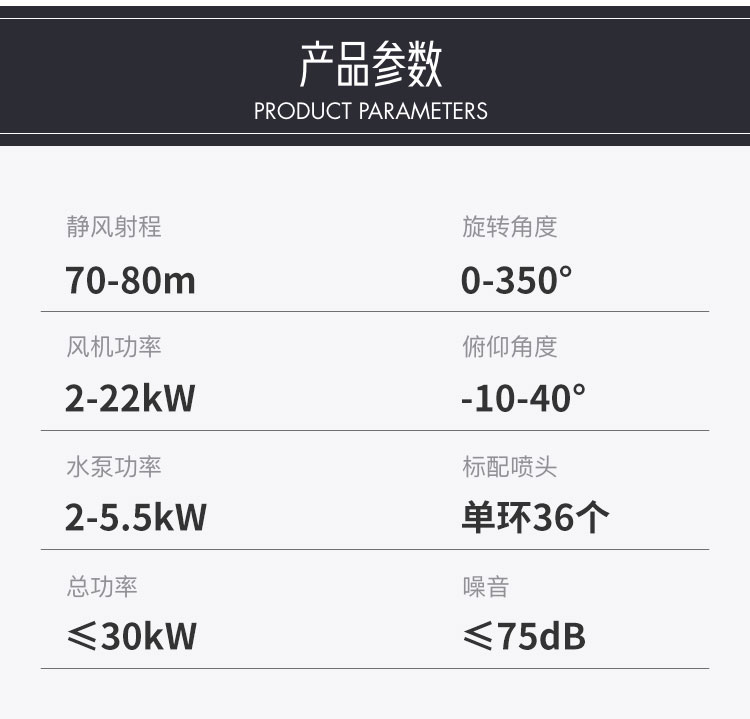Click the 0-350° rotation value
Image resolution: width=750 pixels, height=719 pixels.
[x=516, y=280]
